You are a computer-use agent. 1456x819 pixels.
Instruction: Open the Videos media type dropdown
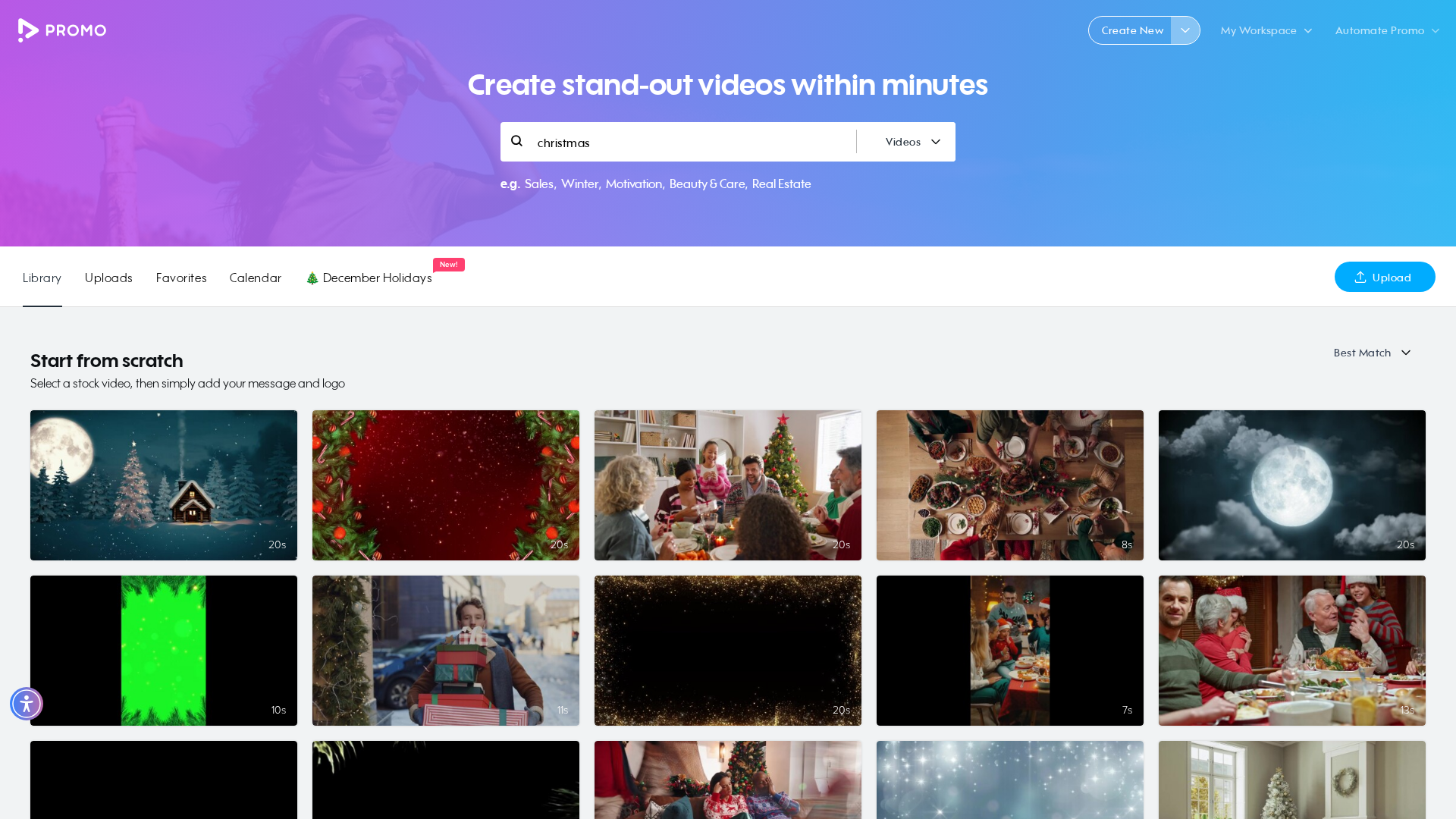(x=913, y=142)
